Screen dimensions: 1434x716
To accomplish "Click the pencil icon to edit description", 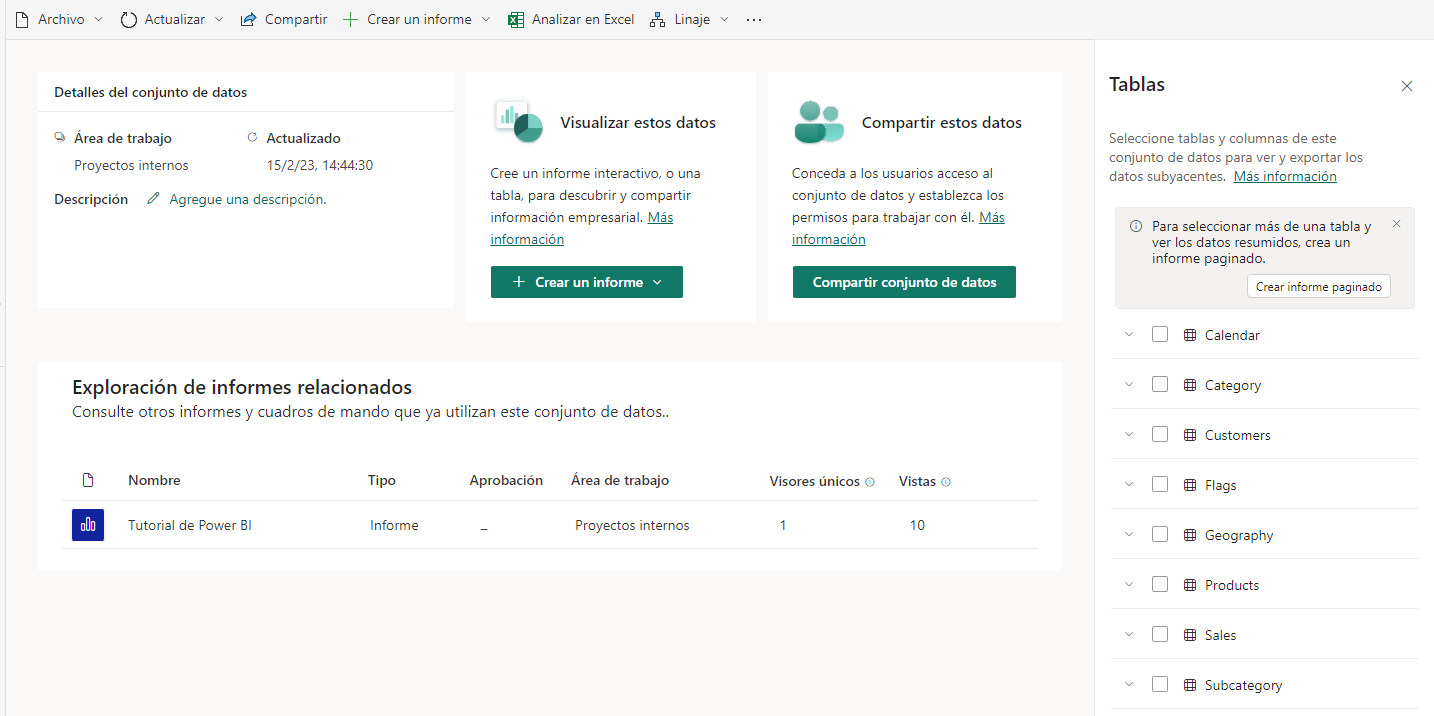I will click(153, 199).
